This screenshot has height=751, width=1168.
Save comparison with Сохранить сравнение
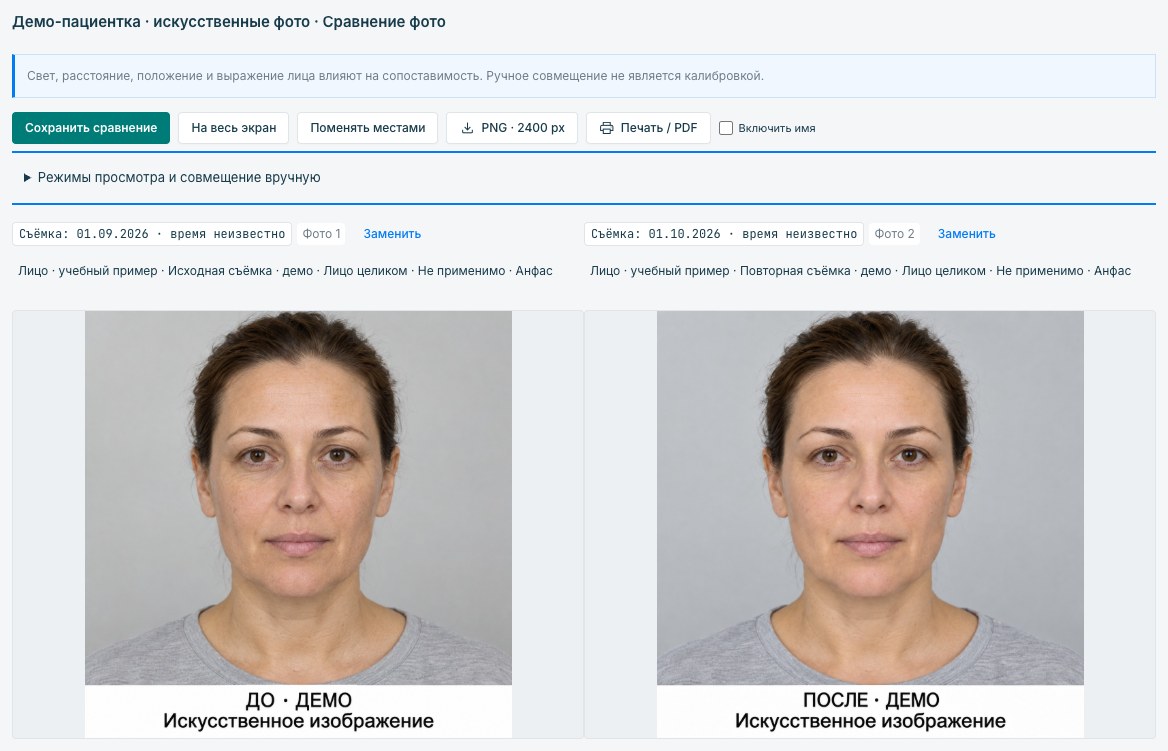91,128
